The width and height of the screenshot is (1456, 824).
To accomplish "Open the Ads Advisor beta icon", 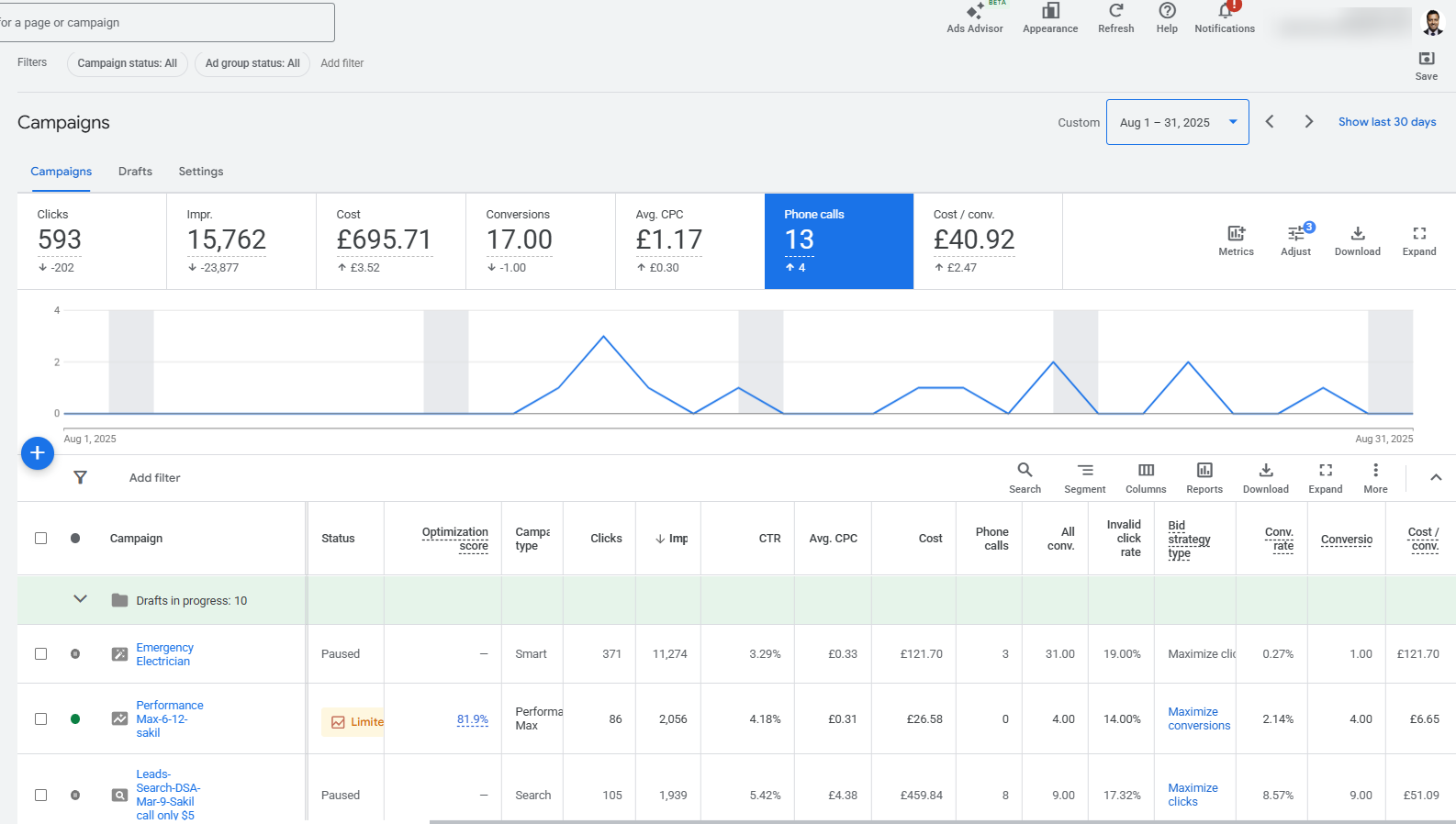I will tap(975, 11).
